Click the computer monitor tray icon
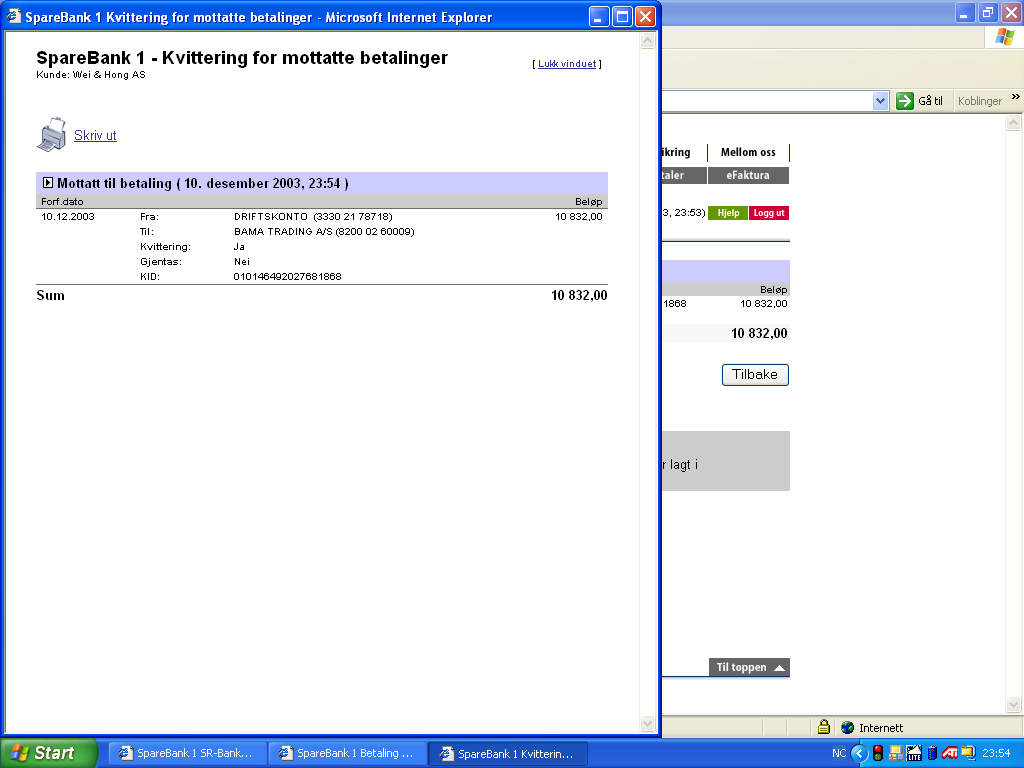Screen dimensions: 1024x768 (x=895, y=753)
